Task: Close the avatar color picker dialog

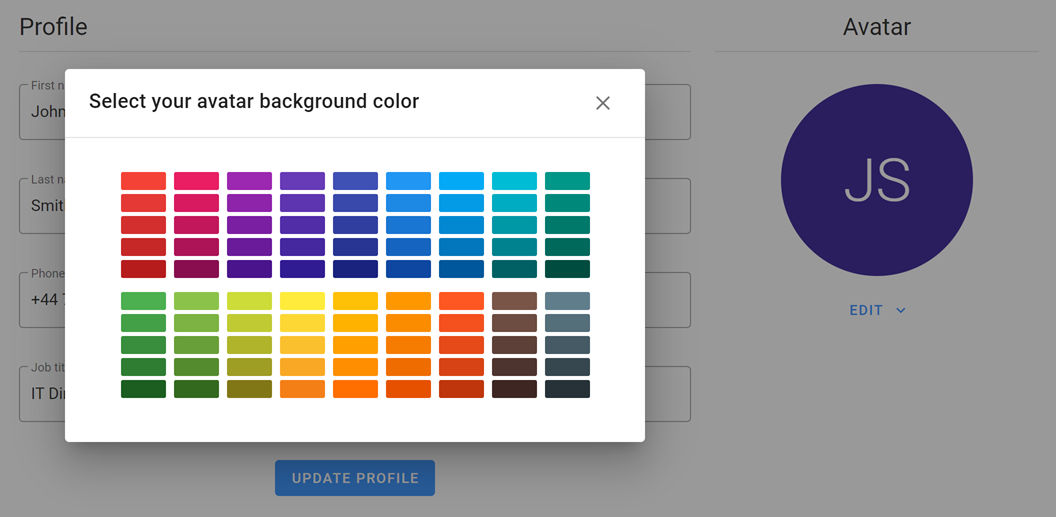Action: click(602, 103)
